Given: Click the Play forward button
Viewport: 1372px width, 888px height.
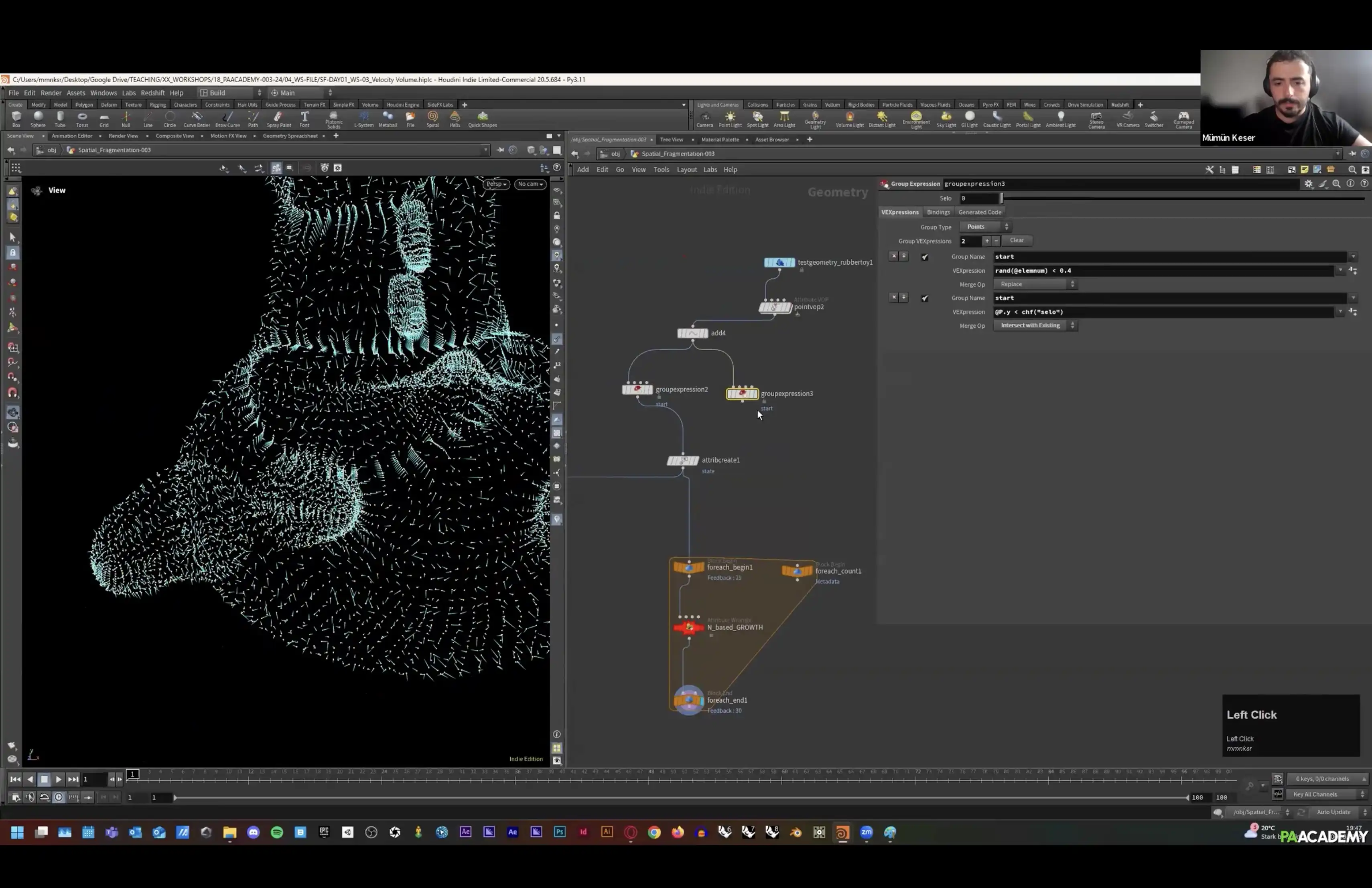Looking at the screenshot, I should (x=58, y=779).
